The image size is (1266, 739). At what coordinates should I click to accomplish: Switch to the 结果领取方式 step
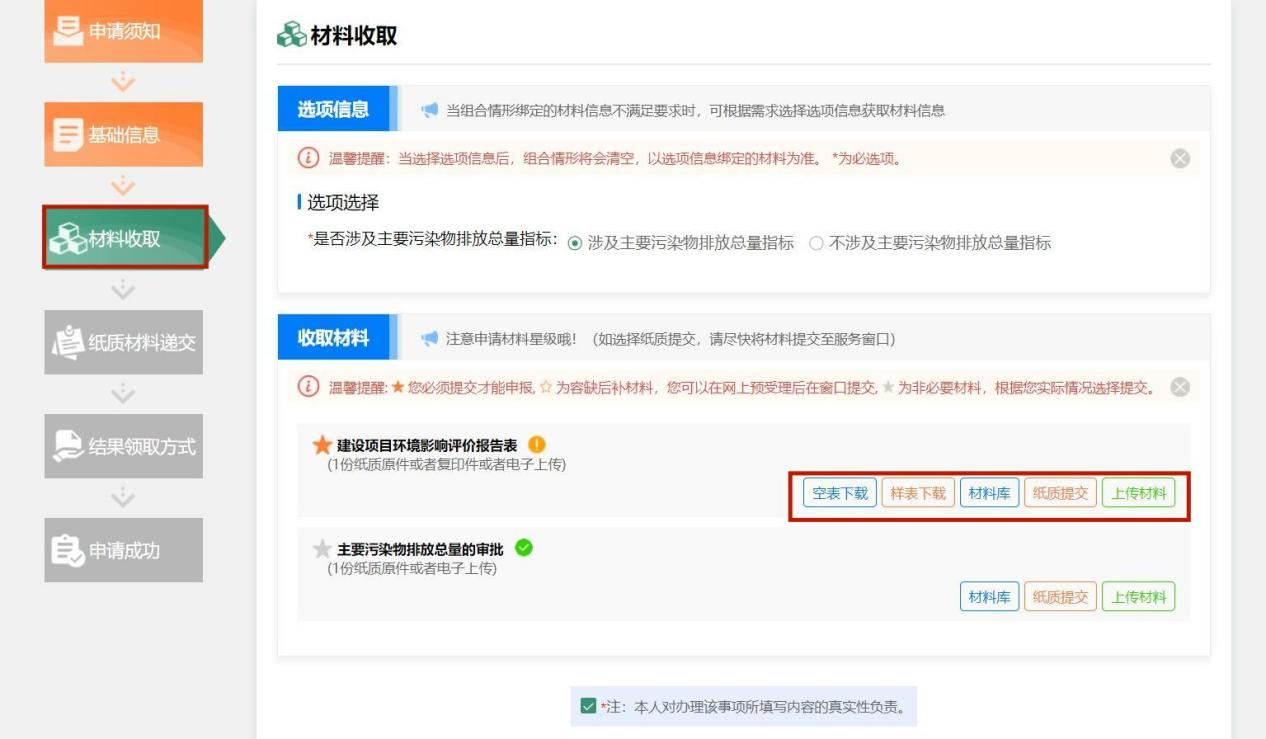123,446
